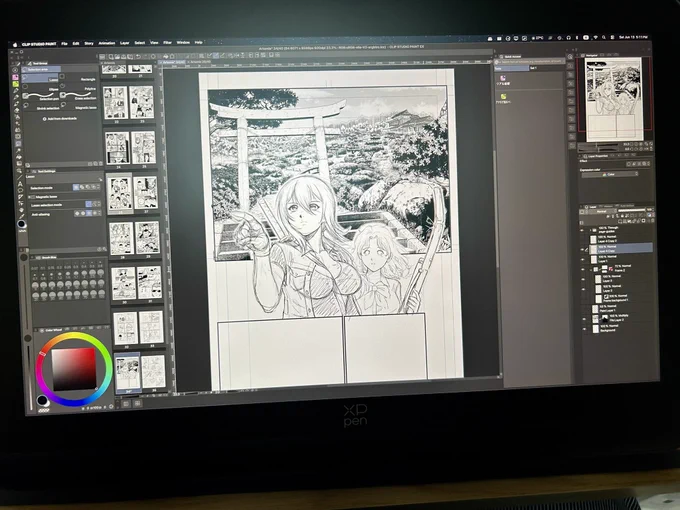
Task: Open the File menu
Action: point(64,44)
